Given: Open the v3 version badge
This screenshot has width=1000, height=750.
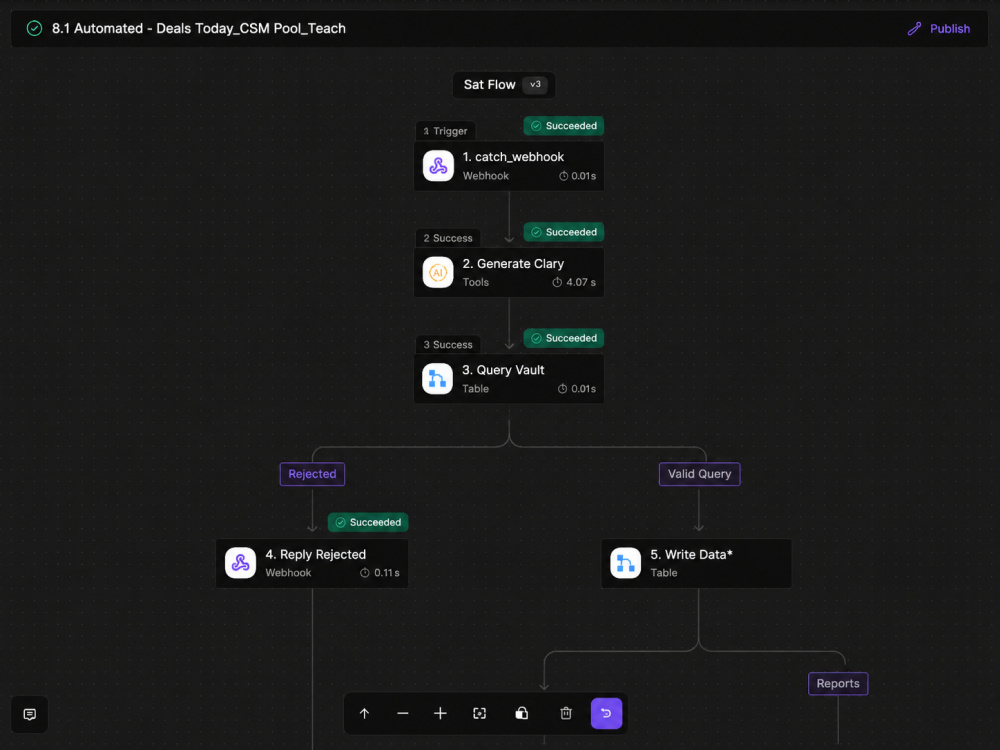Looking at the screenshot, I should tap(535, 84).
